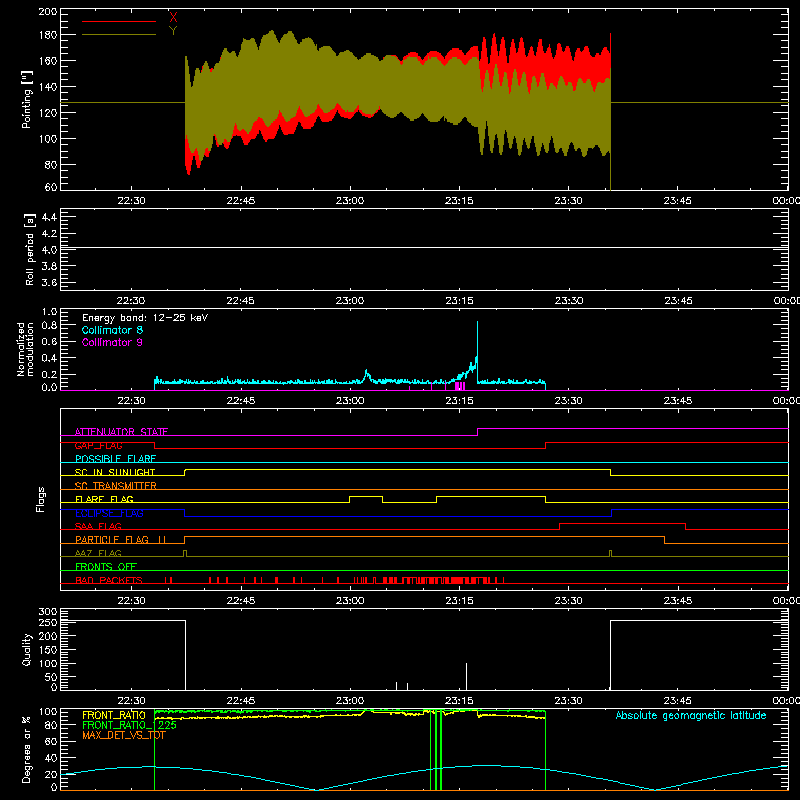Click the red X legend line
The height and width of the screenshot is (800, 800).
click(x=119, y=21)
